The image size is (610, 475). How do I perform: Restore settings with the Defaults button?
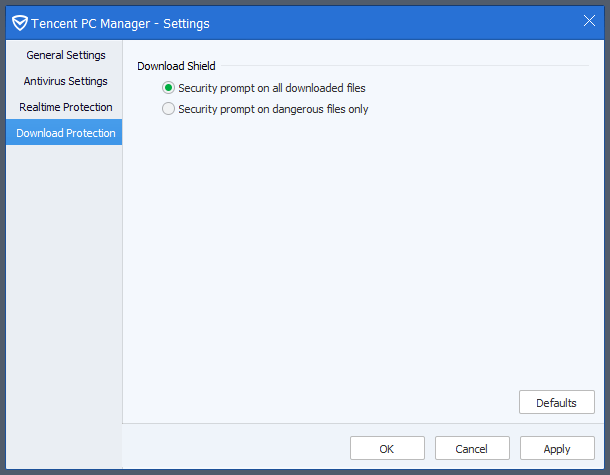tap(556, 403)
